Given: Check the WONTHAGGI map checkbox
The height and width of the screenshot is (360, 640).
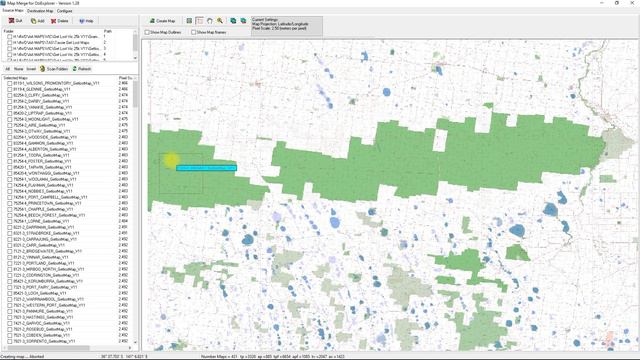Looking at the screenshot, I should 9,173.
